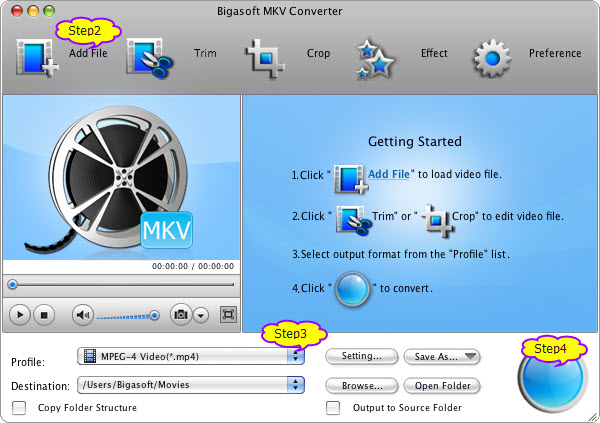
Task: Enable Output to Source Folder checkbox
Action: click(x=333, y=408)
